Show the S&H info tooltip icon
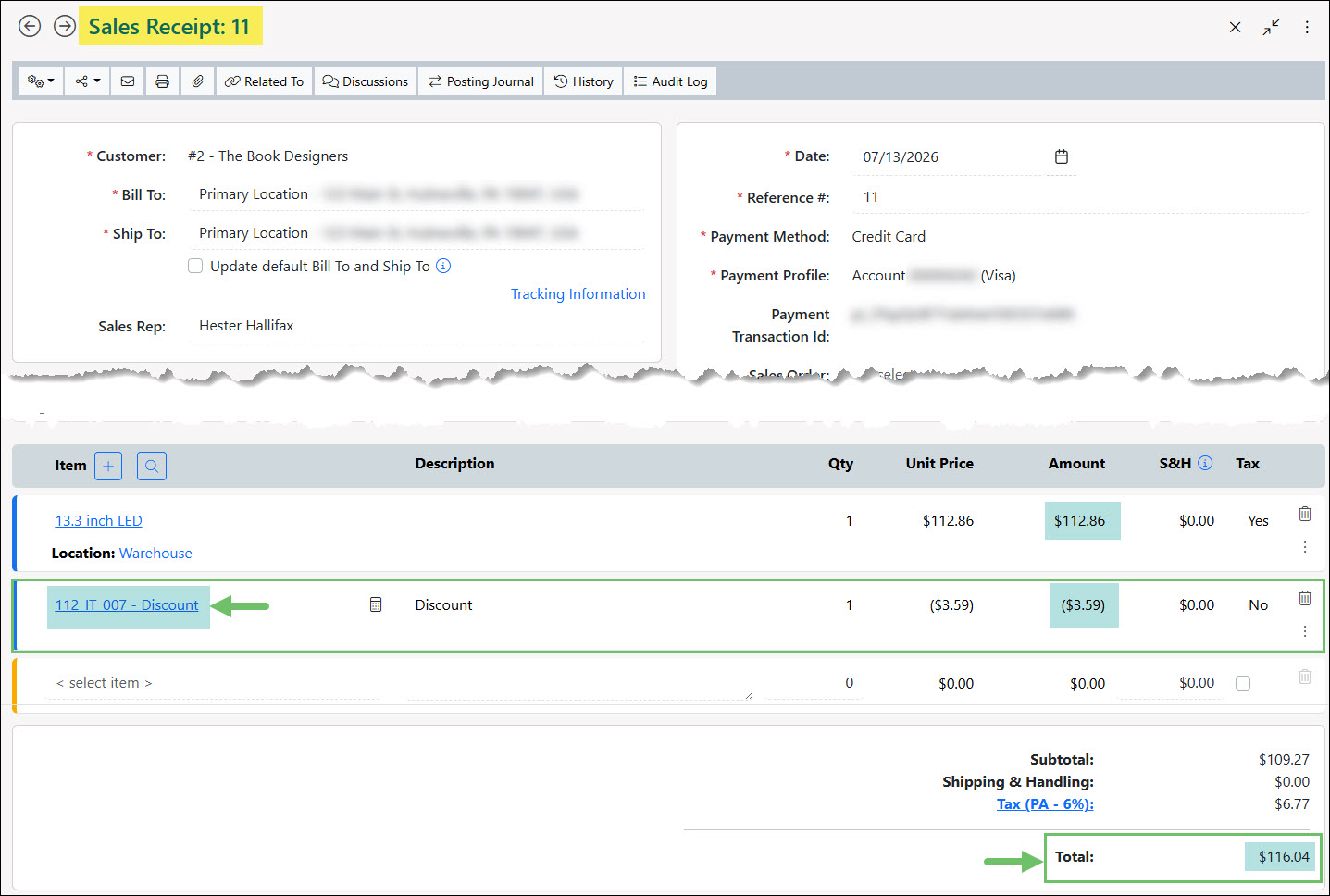Image resolution: width=1330 pixels, height=896 pixels. [1205, 463]
